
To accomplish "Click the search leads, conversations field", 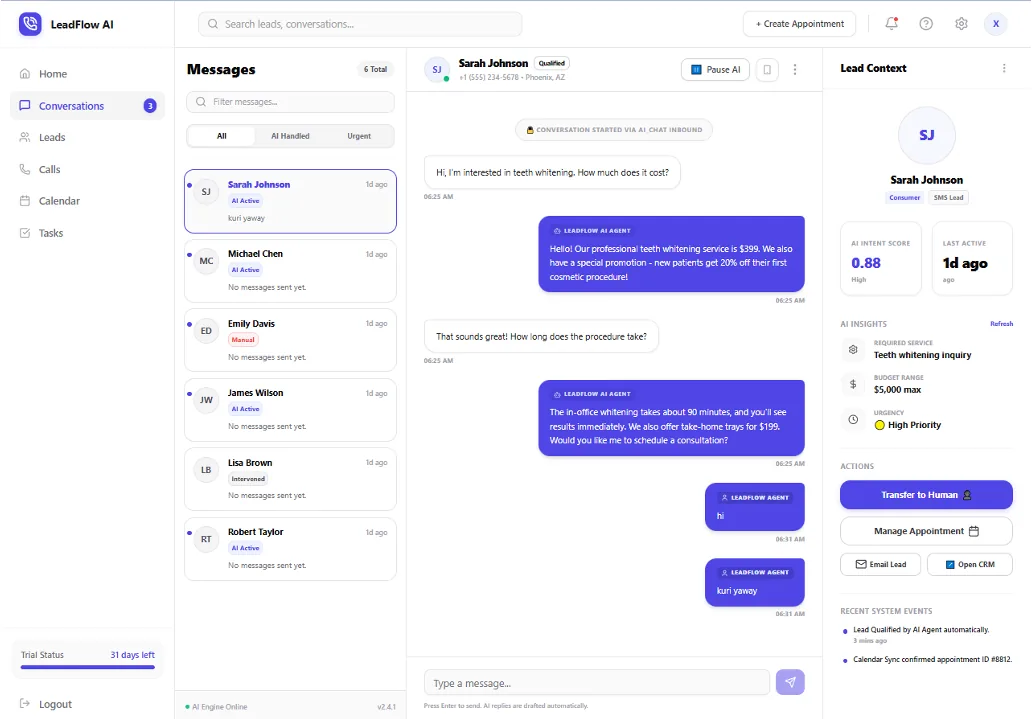I will pyautogui.click(x=360, y=24).
